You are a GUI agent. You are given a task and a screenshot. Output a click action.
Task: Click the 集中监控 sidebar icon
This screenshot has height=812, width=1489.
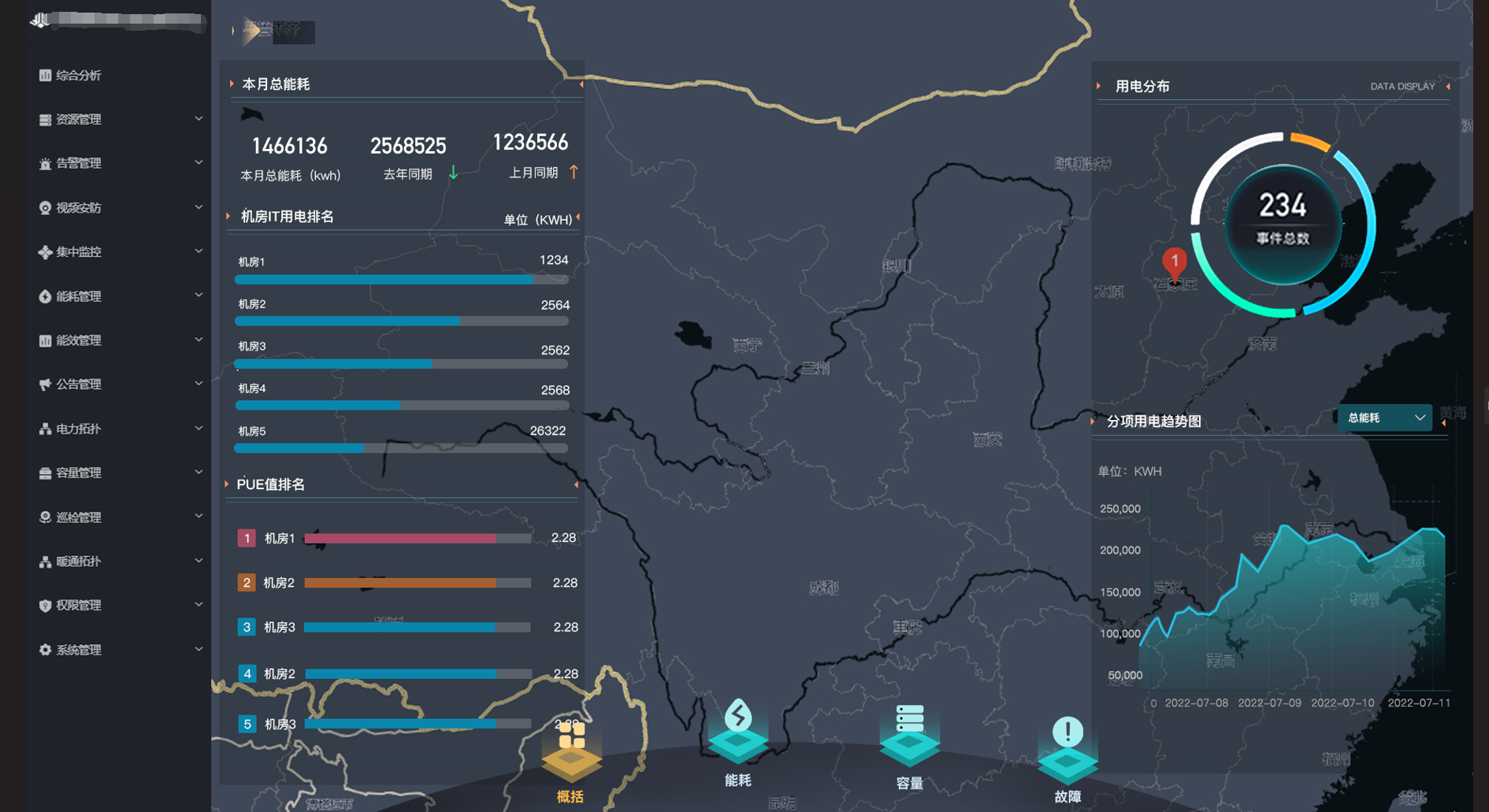point(45,252)
